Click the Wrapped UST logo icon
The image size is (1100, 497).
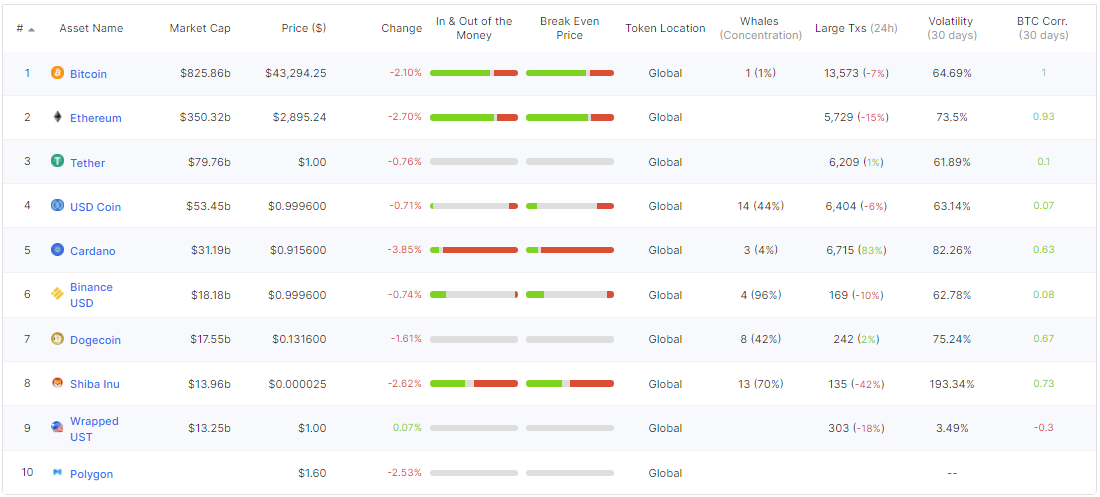57,427
